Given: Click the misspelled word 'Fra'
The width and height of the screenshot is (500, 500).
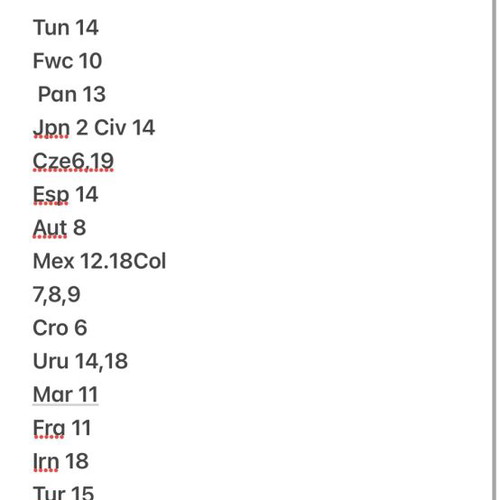Looking at the screenshot, I should [x=49, y=428].
